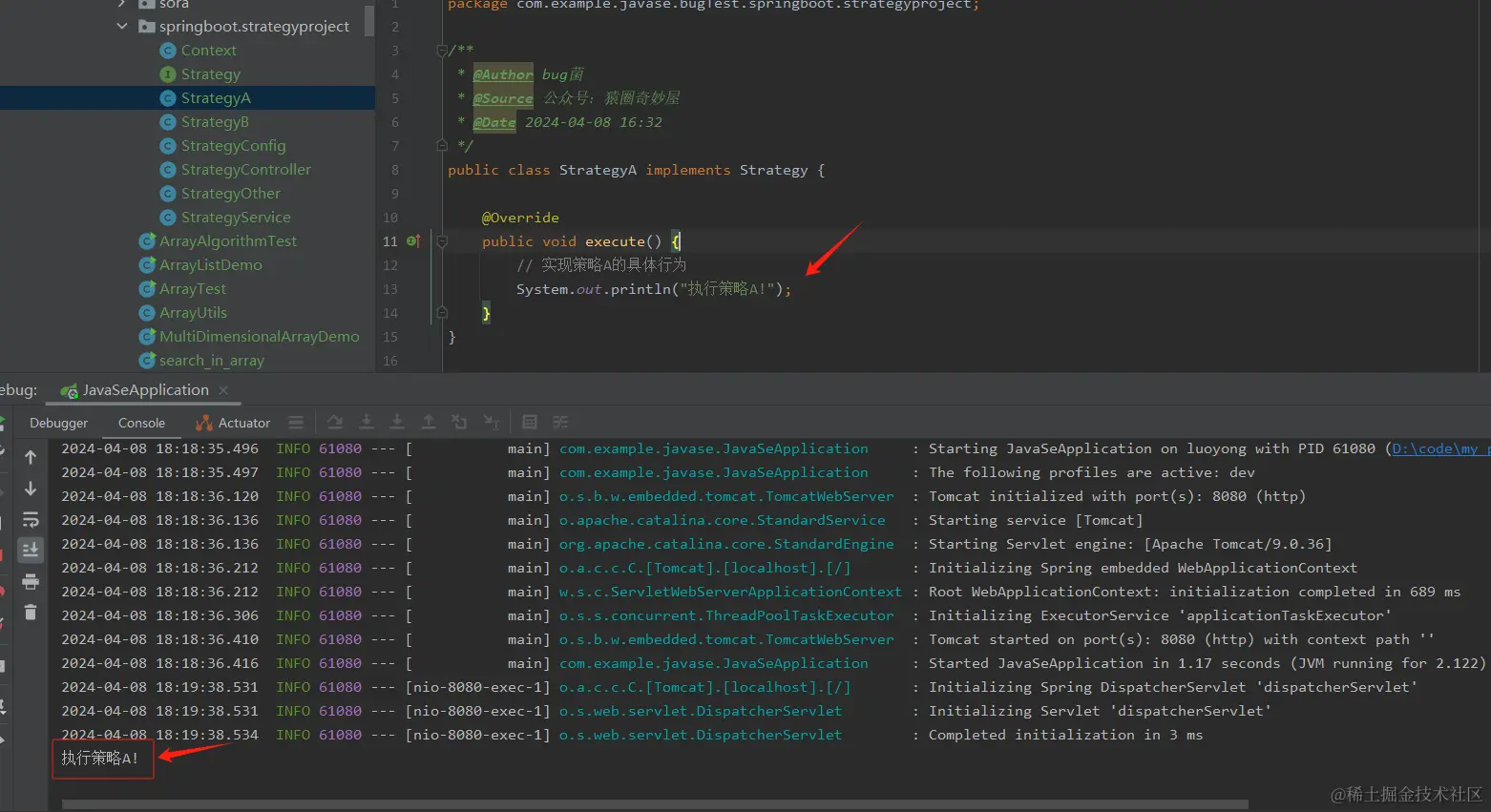Open StrategyService class file
Screen dimensions: 1491x812
[x=236, y=218]
